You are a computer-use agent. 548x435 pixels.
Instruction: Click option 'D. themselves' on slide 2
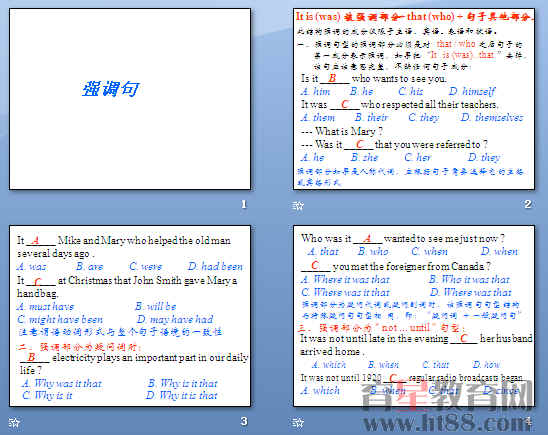tap(492, 117)
